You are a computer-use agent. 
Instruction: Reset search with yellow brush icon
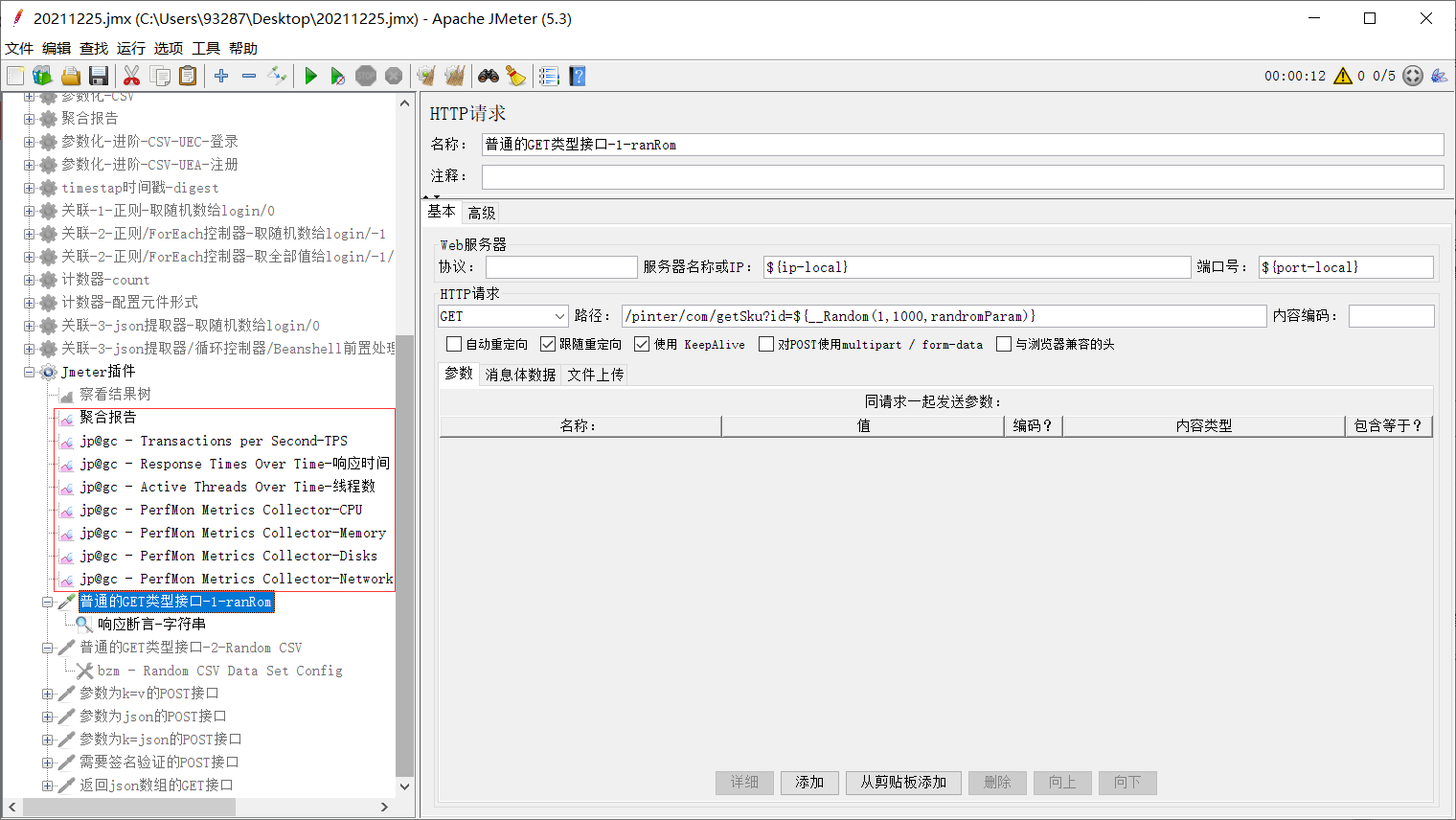[515, 76]
